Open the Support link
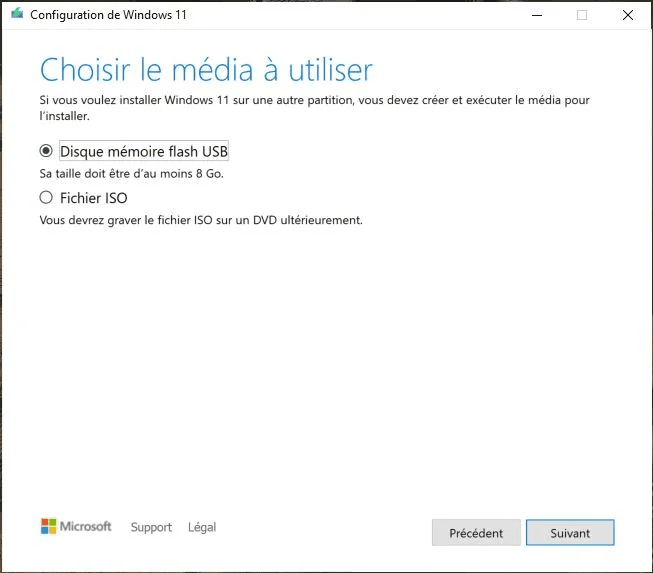653x573 pixels. pos(151,527)
